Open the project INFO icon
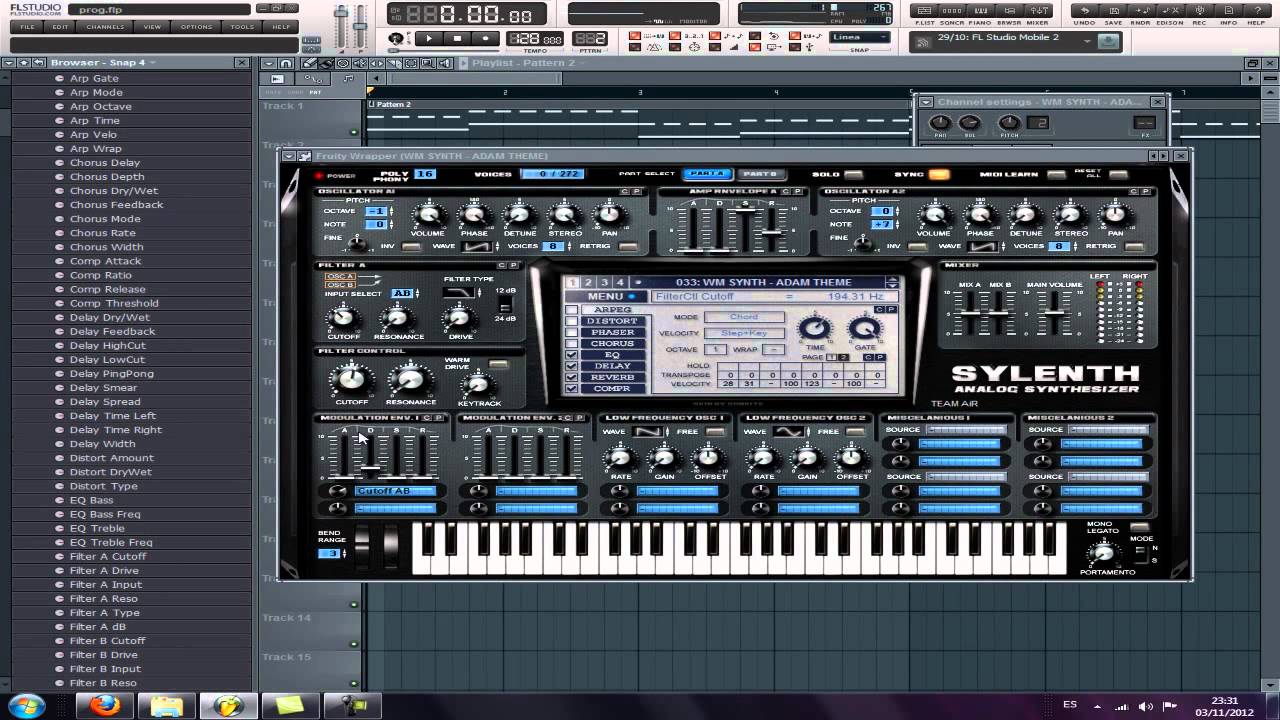Image resolution: width=1280 pixels, height=720 pixels. coord(1228,11)
